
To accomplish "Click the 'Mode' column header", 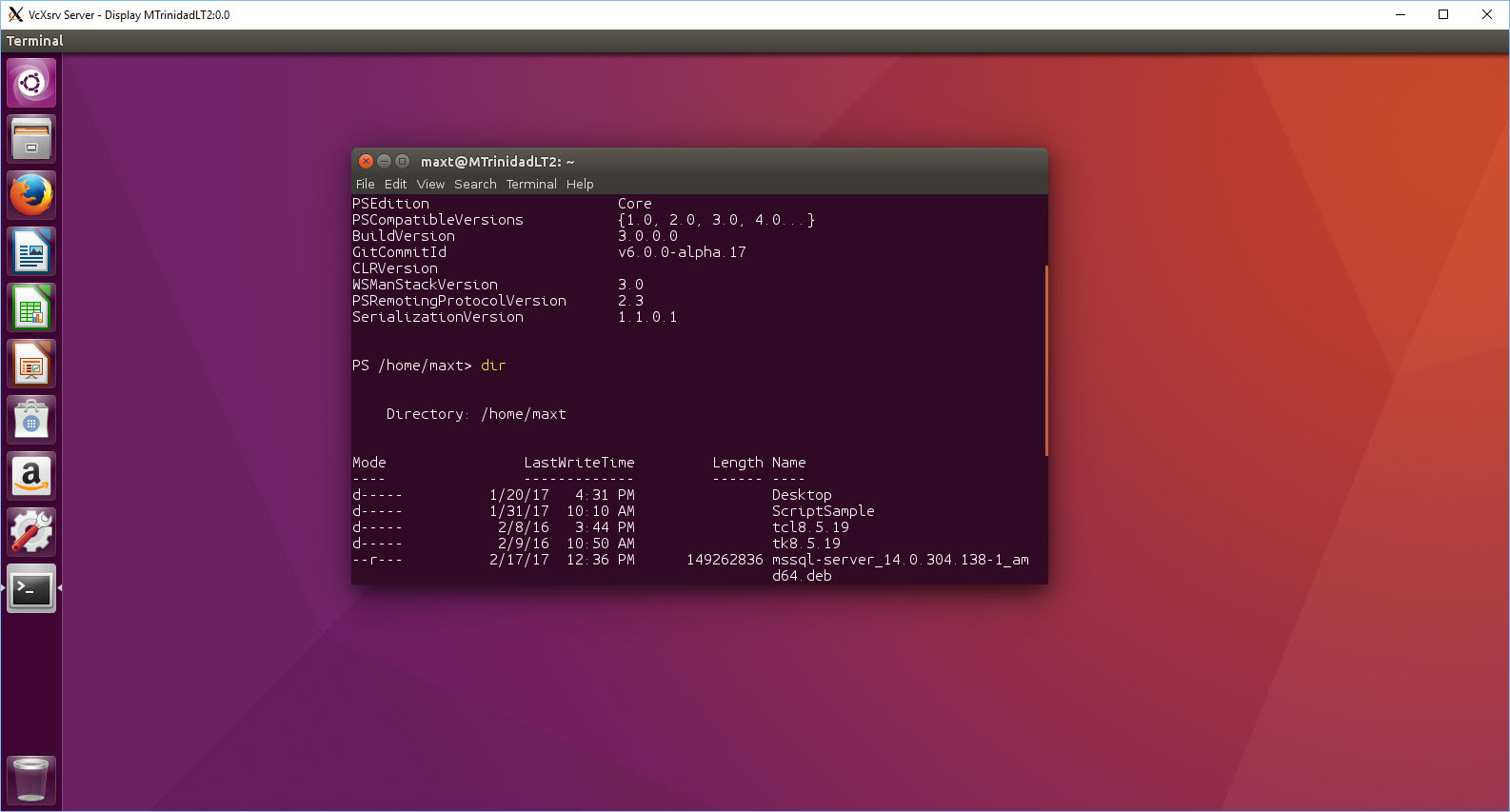I will click(369, 463).
